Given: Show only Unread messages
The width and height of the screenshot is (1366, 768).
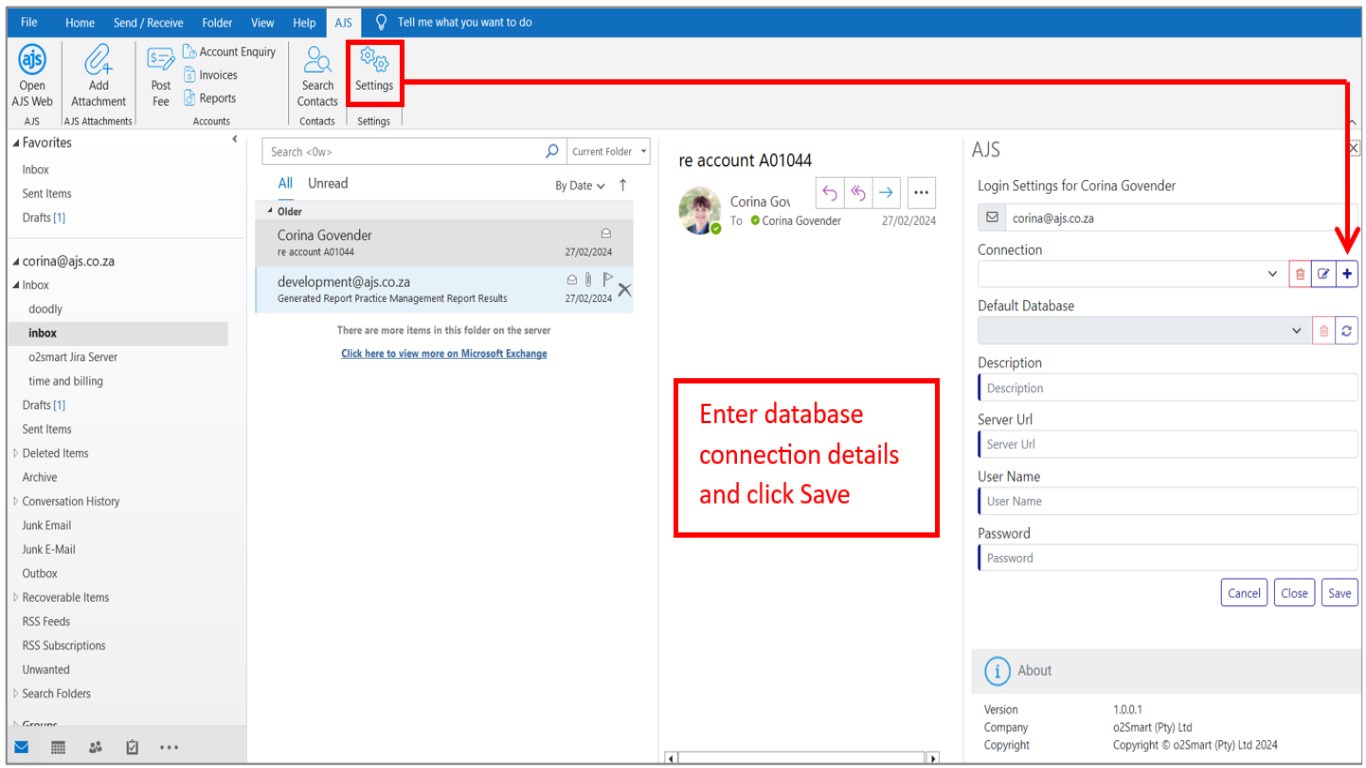Looking at the screenshot, I should (x=328, y=183).
